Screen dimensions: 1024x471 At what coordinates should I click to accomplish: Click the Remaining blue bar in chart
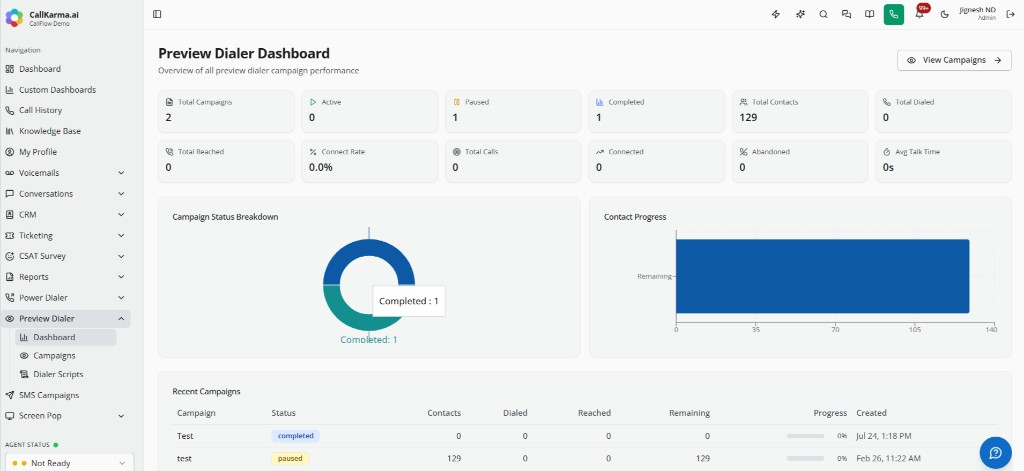pos(822,276)
